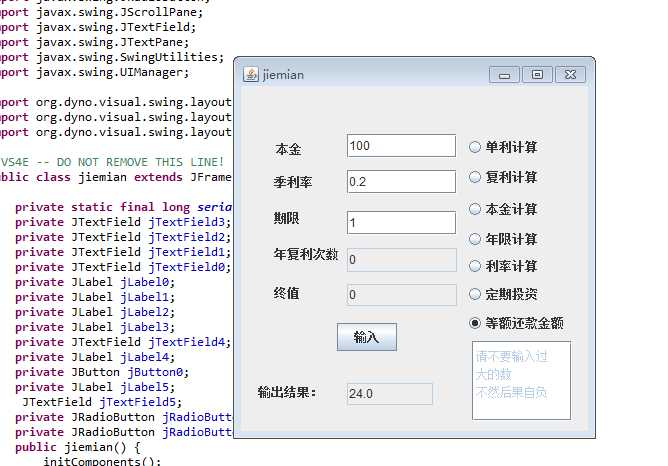668x466 pixels.
Task: Click 'class jiemian extends' in the code
Action: coord(109,177)
